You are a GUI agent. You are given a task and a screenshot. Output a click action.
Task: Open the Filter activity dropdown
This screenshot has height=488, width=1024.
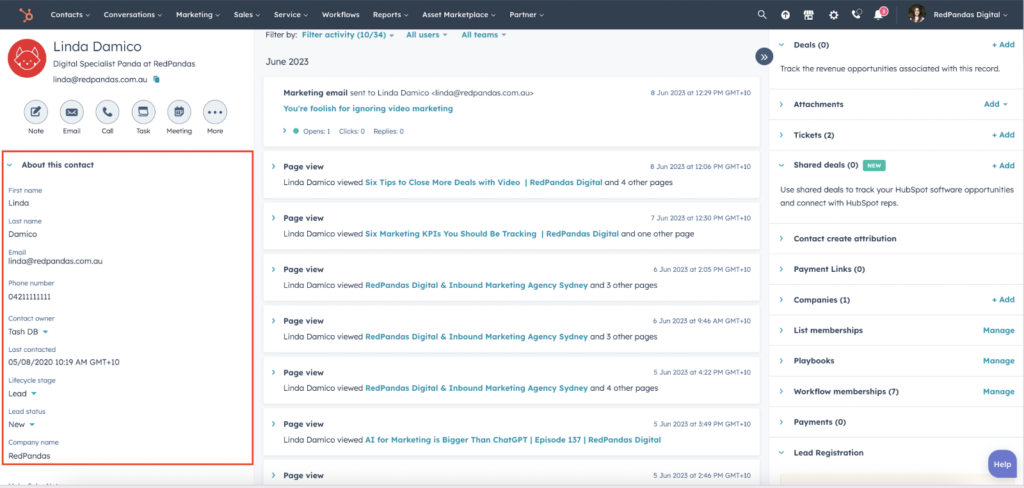(x=348, y=35)
